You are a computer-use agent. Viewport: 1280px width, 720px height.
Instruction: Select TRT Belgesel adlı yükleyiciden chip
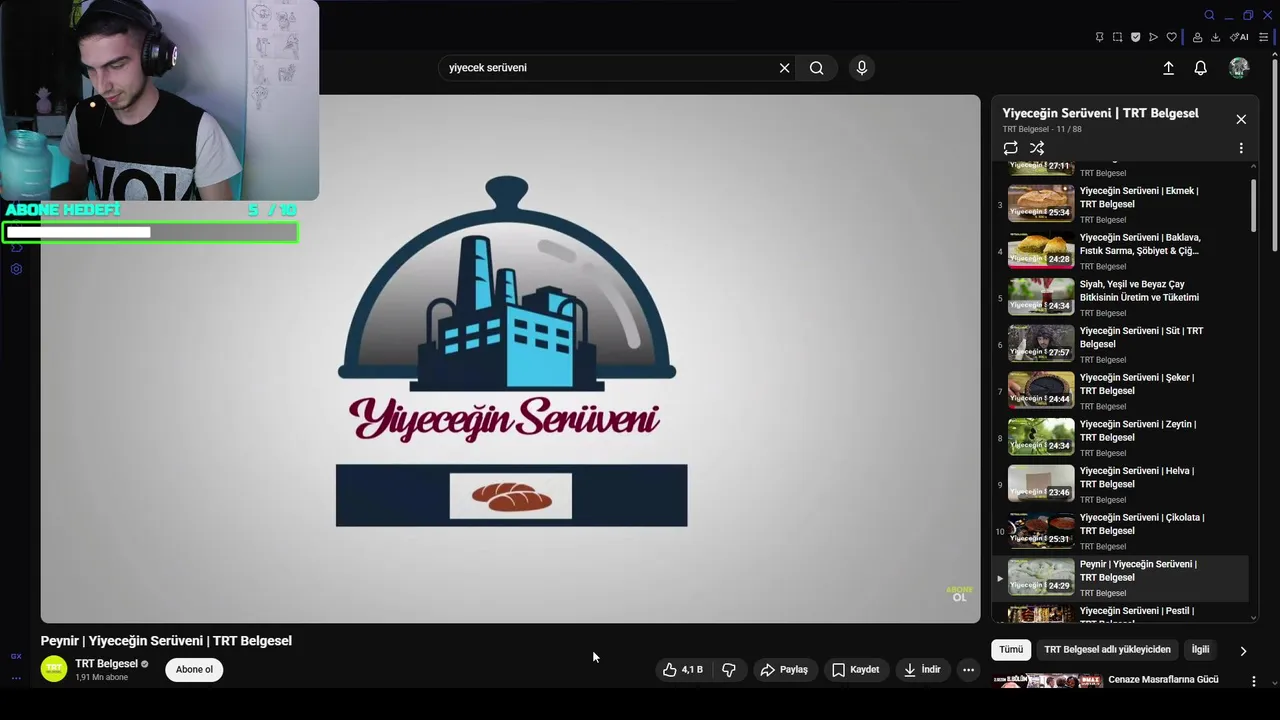(x=1107, y=650)
